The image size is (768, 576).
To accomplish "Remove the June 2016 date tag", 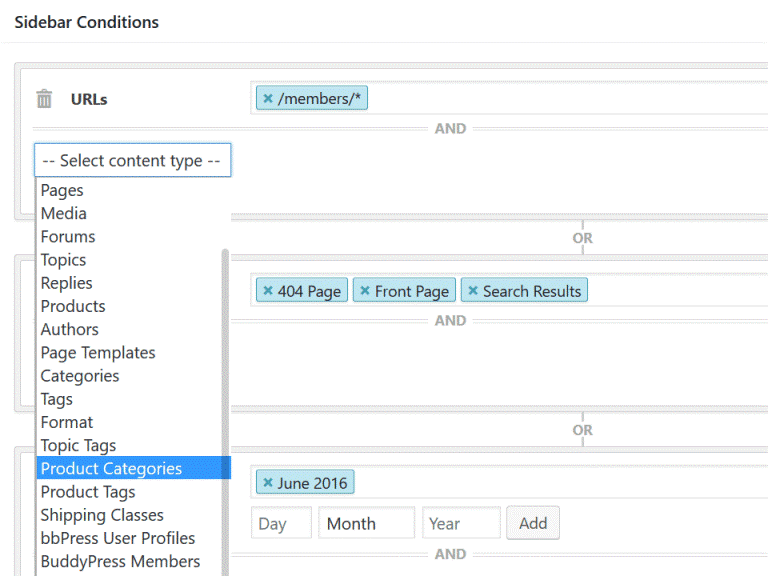I will click(x=268, y=482).
